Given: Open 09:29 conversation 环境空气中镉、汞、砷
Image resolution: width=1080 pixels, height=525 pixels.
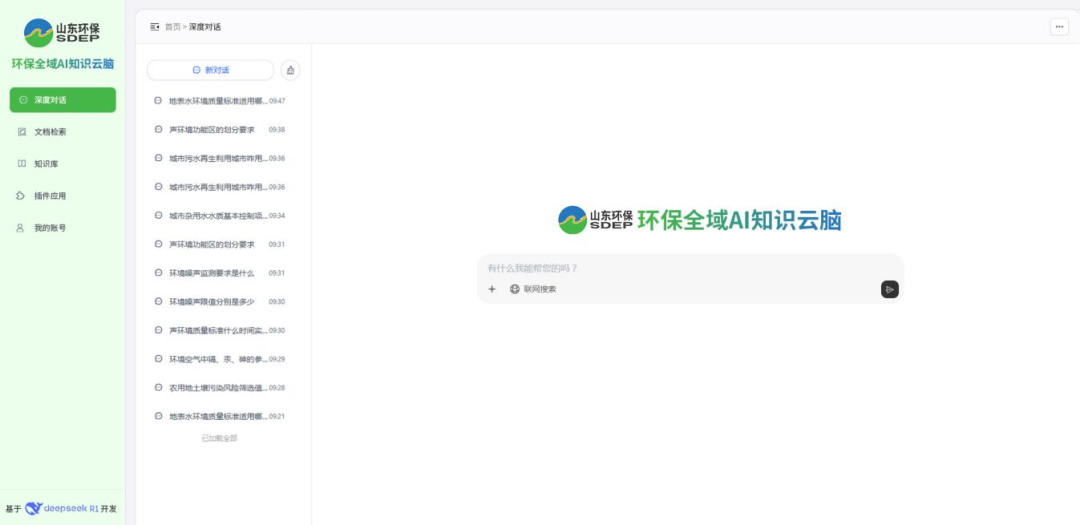Looking at the screenshot, I should point(219,359).
